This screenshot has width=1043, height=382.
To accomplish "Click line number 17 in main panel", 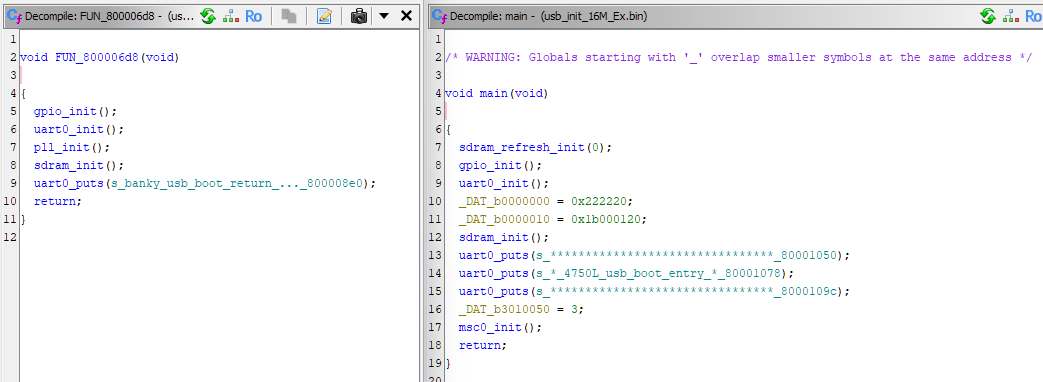I will point(435,327).
